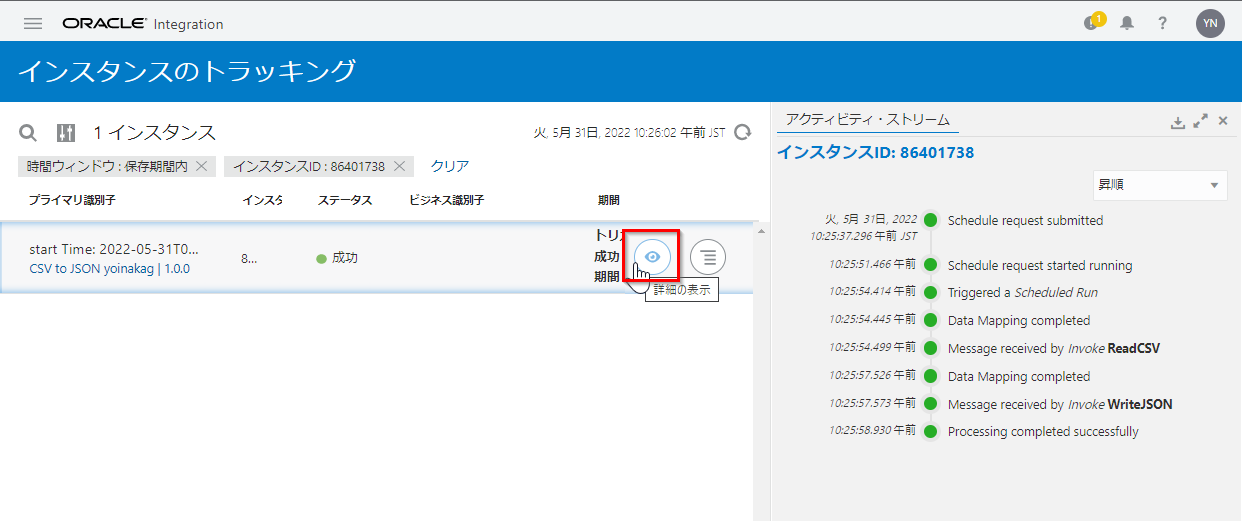
Task: Show instance details with eye icon
Action: click(653, 257)
